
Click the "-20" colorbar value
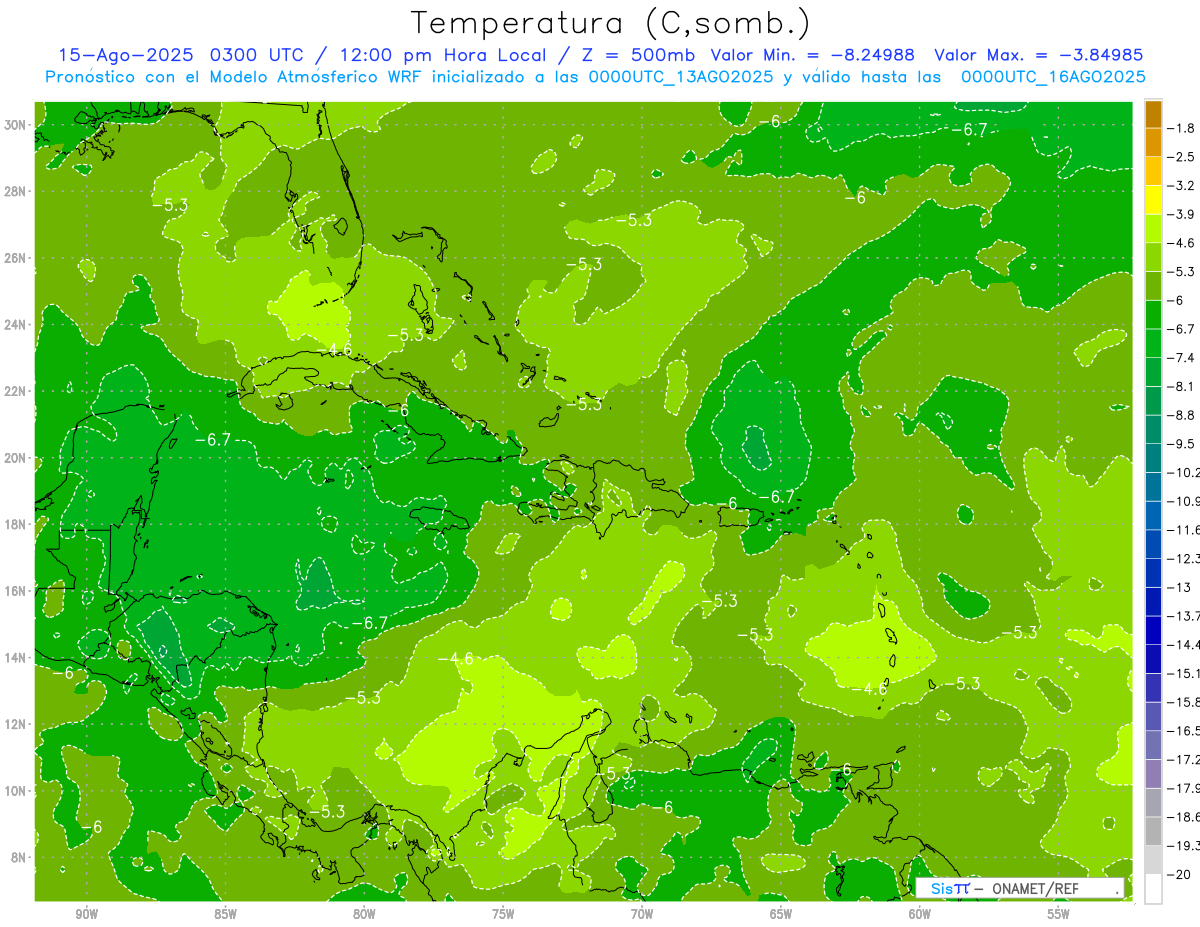pyautogui.click(x=1180, y=874)
